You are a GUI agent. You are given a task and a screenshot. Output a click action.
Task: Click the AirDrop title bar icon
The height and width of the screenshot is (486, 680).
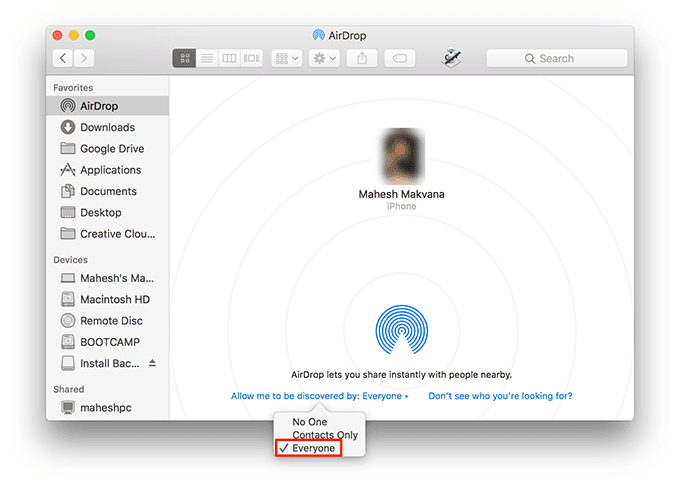coord(318,35)
